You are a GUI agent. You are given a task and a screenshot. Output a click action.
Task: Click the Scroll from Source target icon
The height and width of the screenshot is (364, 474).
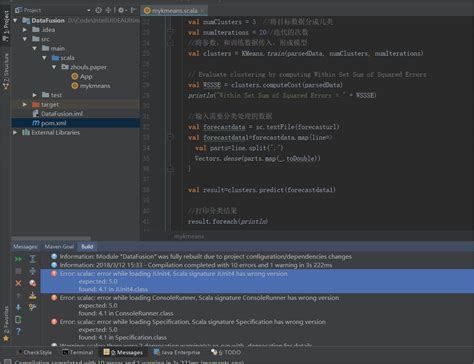[x=98, y=10]
